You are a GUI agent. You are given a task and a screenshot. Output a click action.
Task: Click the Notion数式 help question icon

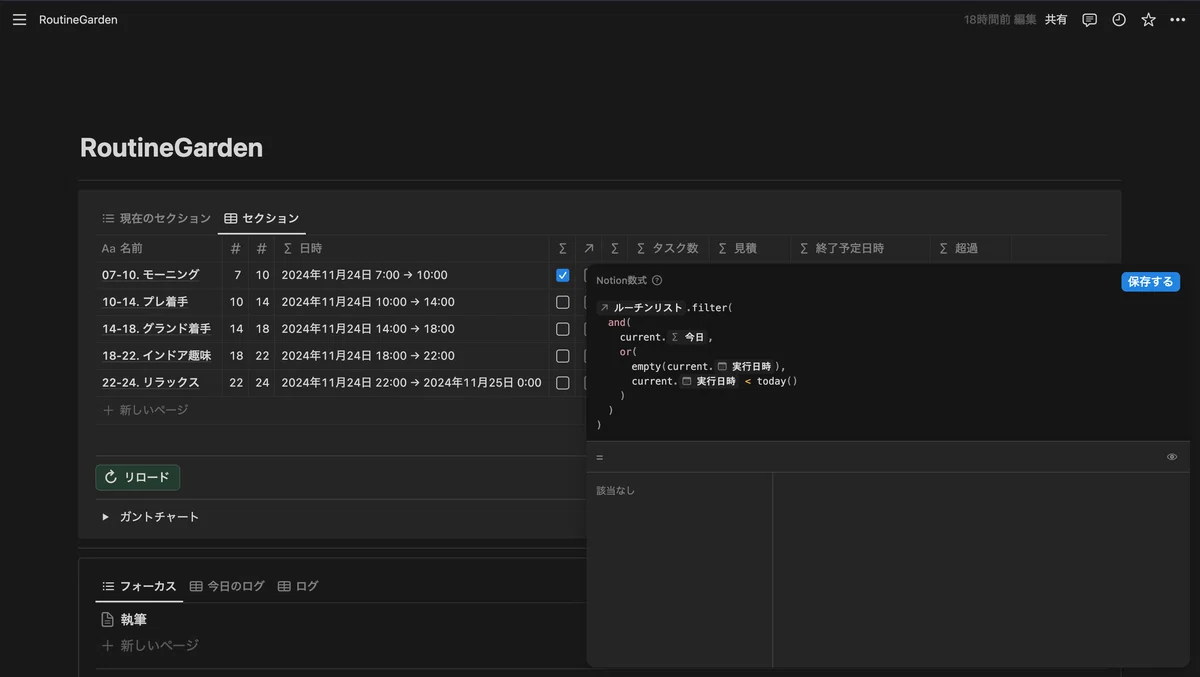point(657,281)
